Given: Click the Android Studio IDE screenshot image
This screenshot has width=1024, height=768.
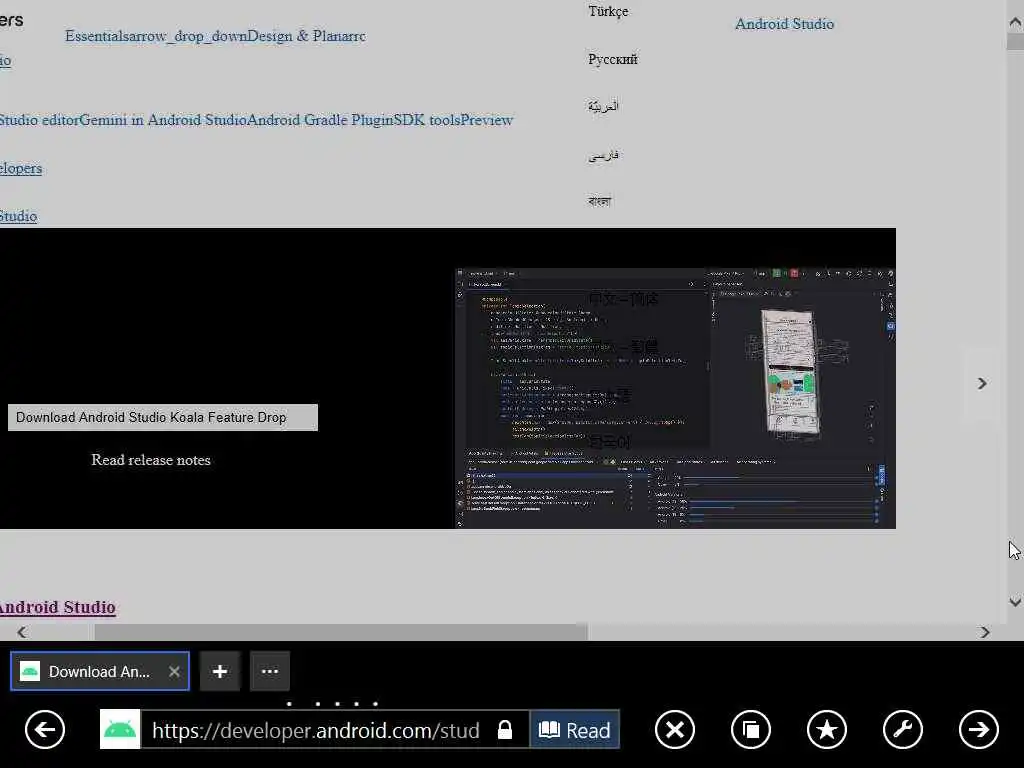Looking at the screenshot, I should coord(675,398).
